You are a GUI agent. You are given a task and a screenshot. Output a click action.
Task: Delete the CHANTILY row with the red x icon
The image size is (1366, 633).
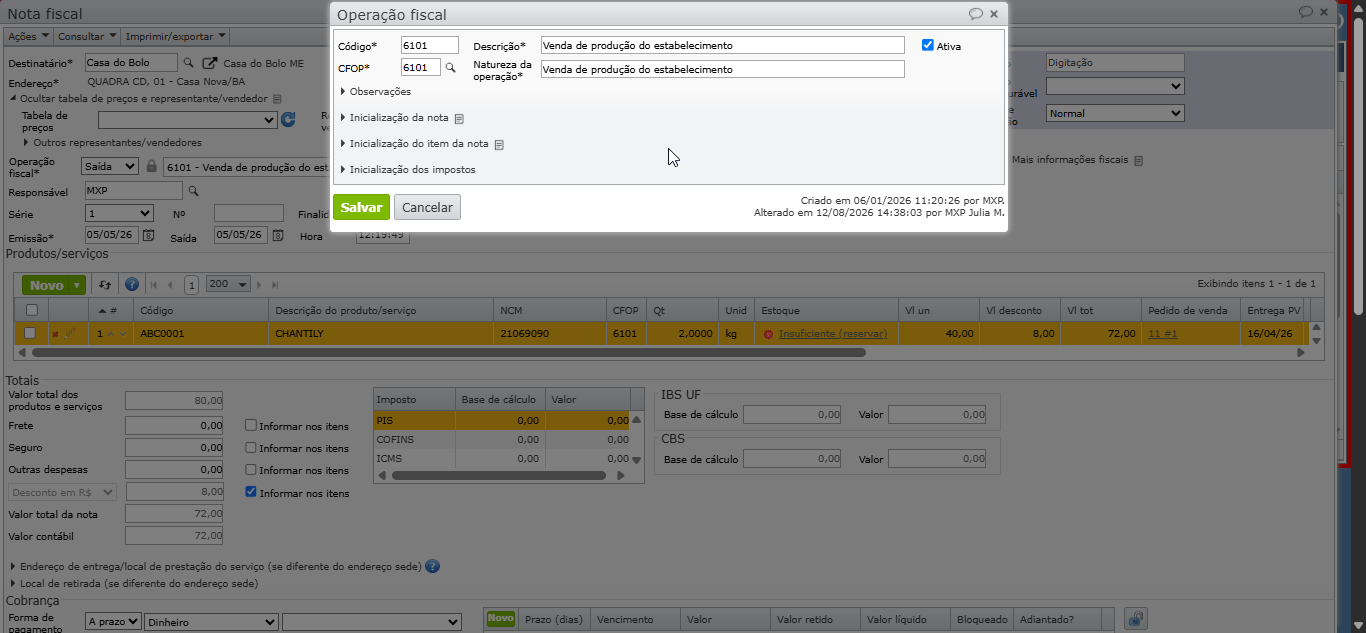(55, 334)
